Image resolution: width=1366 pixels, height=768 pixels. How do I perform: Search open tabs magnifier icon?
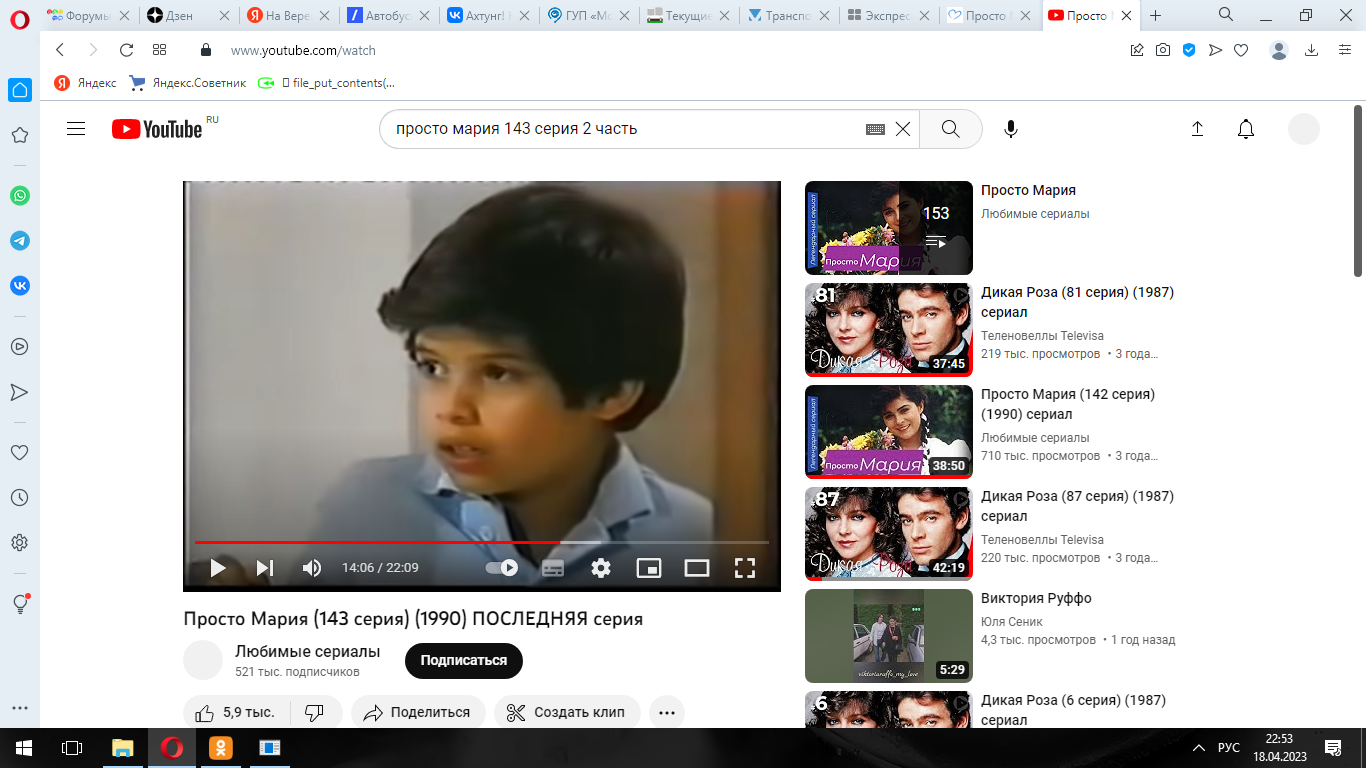coord(1226,15)
